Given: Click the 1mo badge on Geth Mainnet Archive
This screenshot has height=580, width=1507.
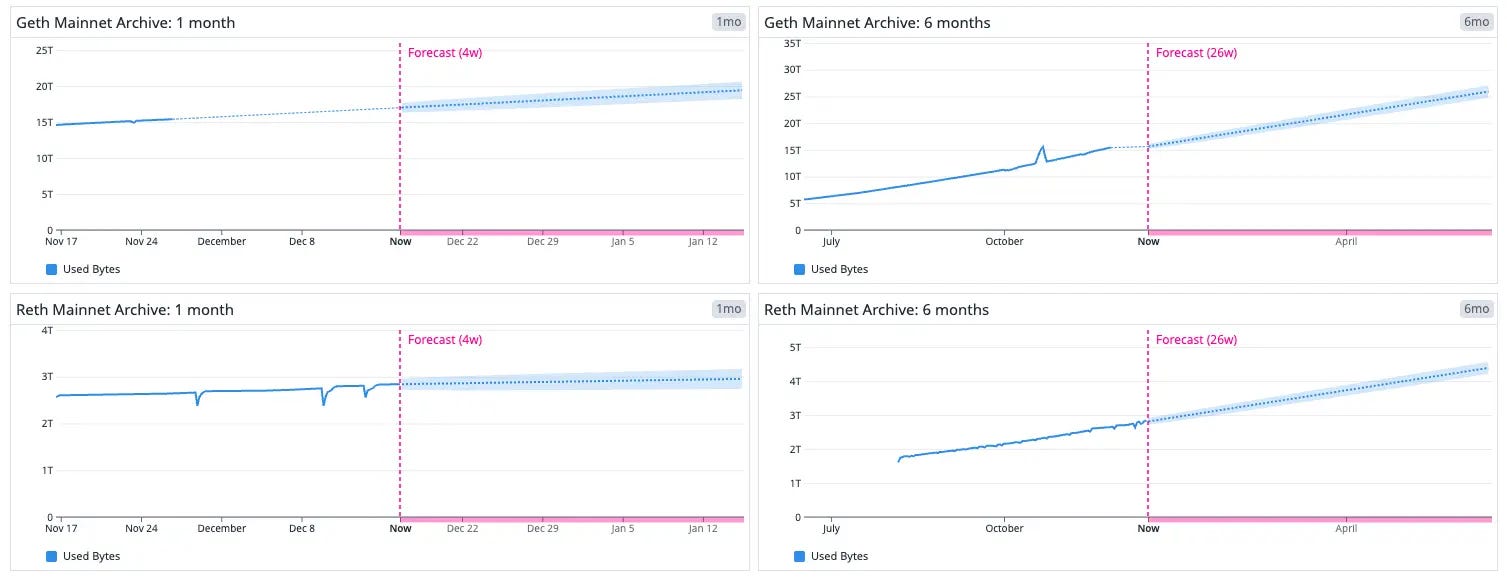Looking at the screenshot, I should click(729, 22).
